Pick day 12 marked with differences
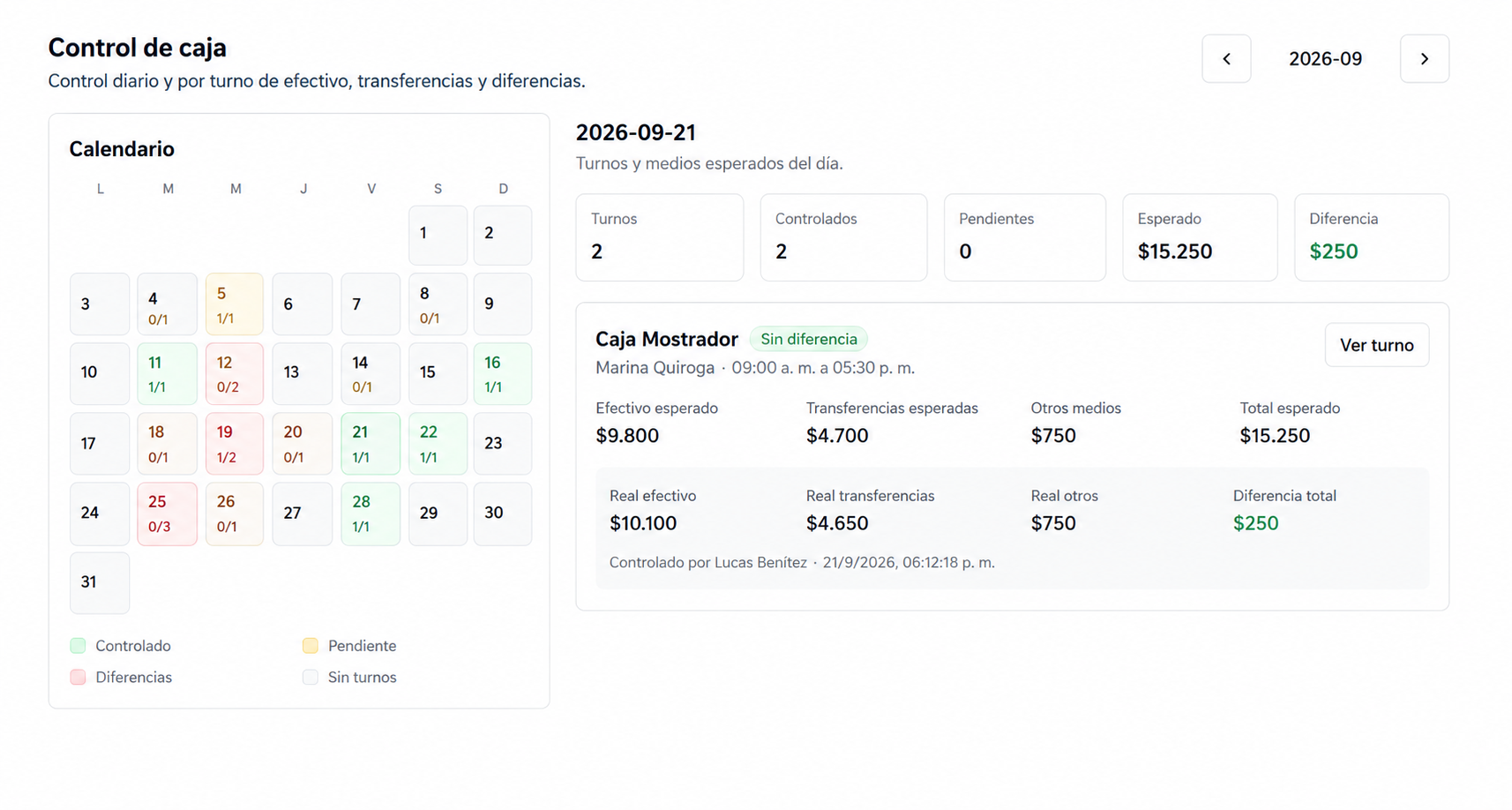This screenshot has height=810, width=1512. pyautogui.click(x=234, y=374)
